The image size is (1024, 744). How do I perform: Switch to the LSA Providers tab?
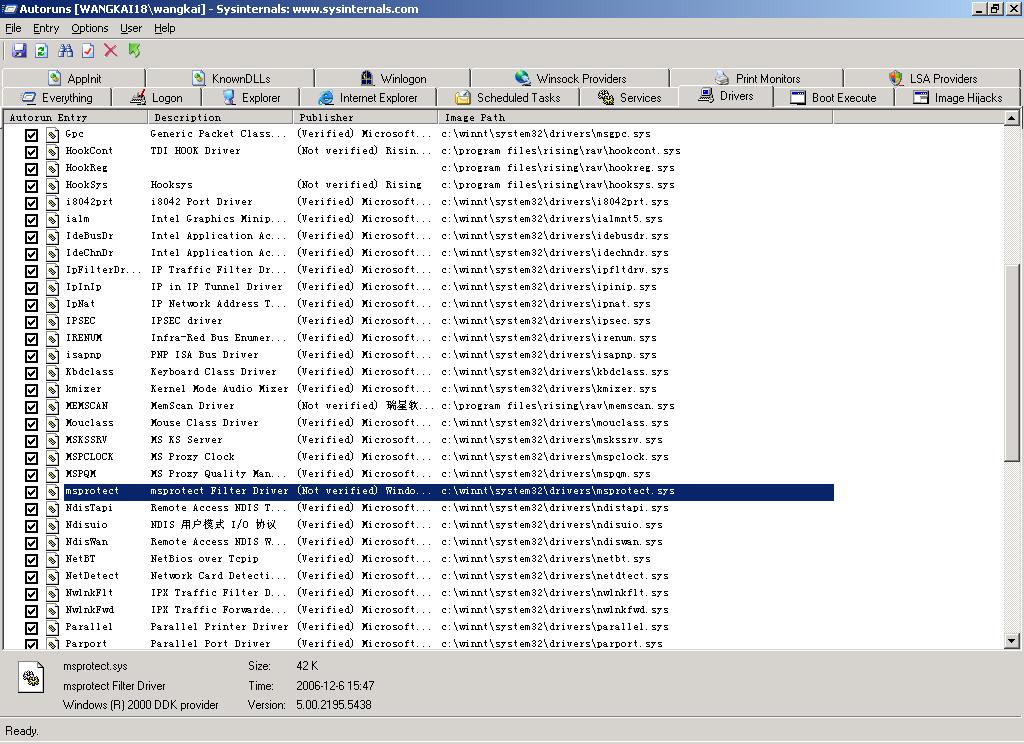coord(933,78)
